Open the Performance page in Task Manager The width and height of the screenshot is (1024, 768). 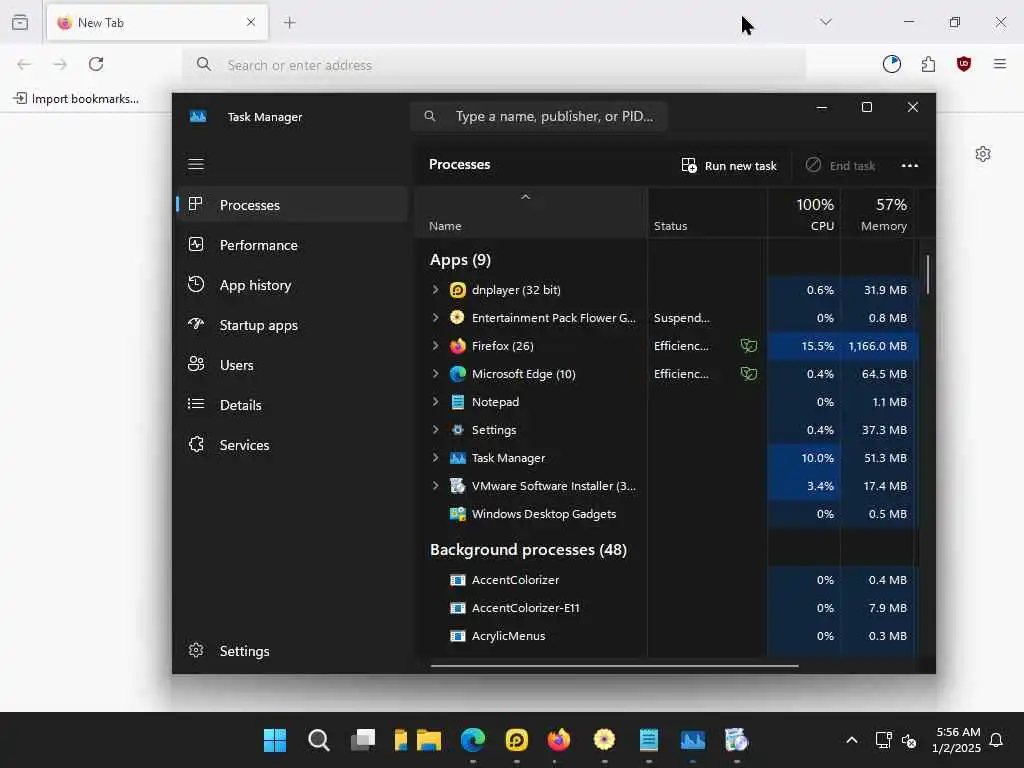tap(293, 245)
